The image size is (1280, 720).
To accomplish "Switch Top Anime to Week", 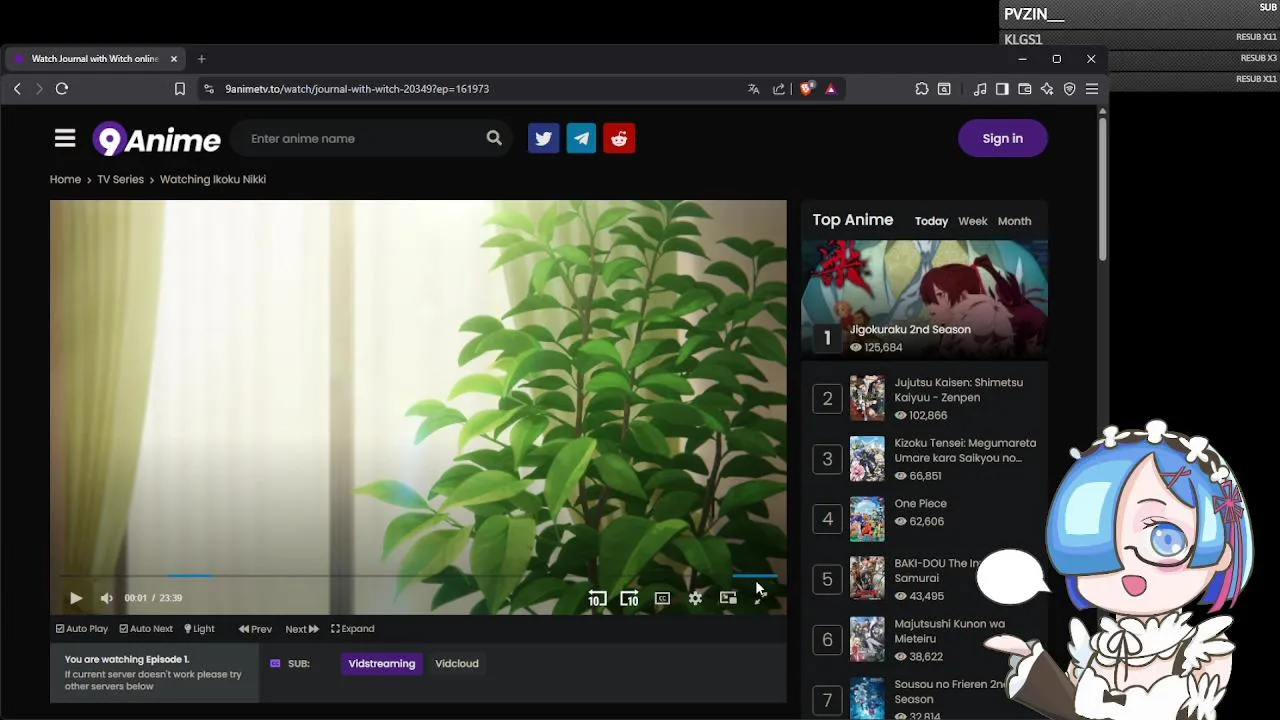I will tap(972, 221).
